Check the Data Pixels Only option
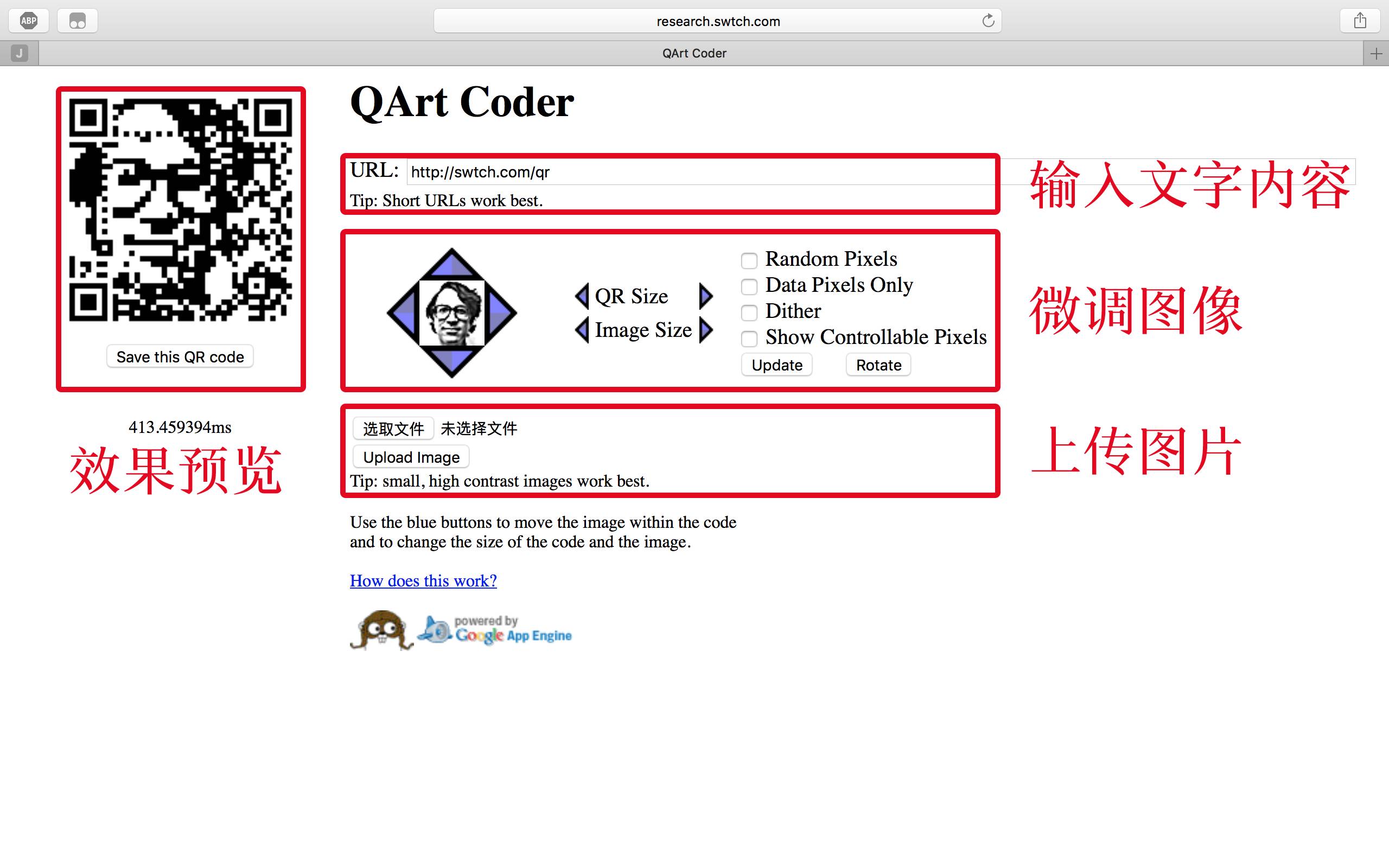 click(748, 286)
